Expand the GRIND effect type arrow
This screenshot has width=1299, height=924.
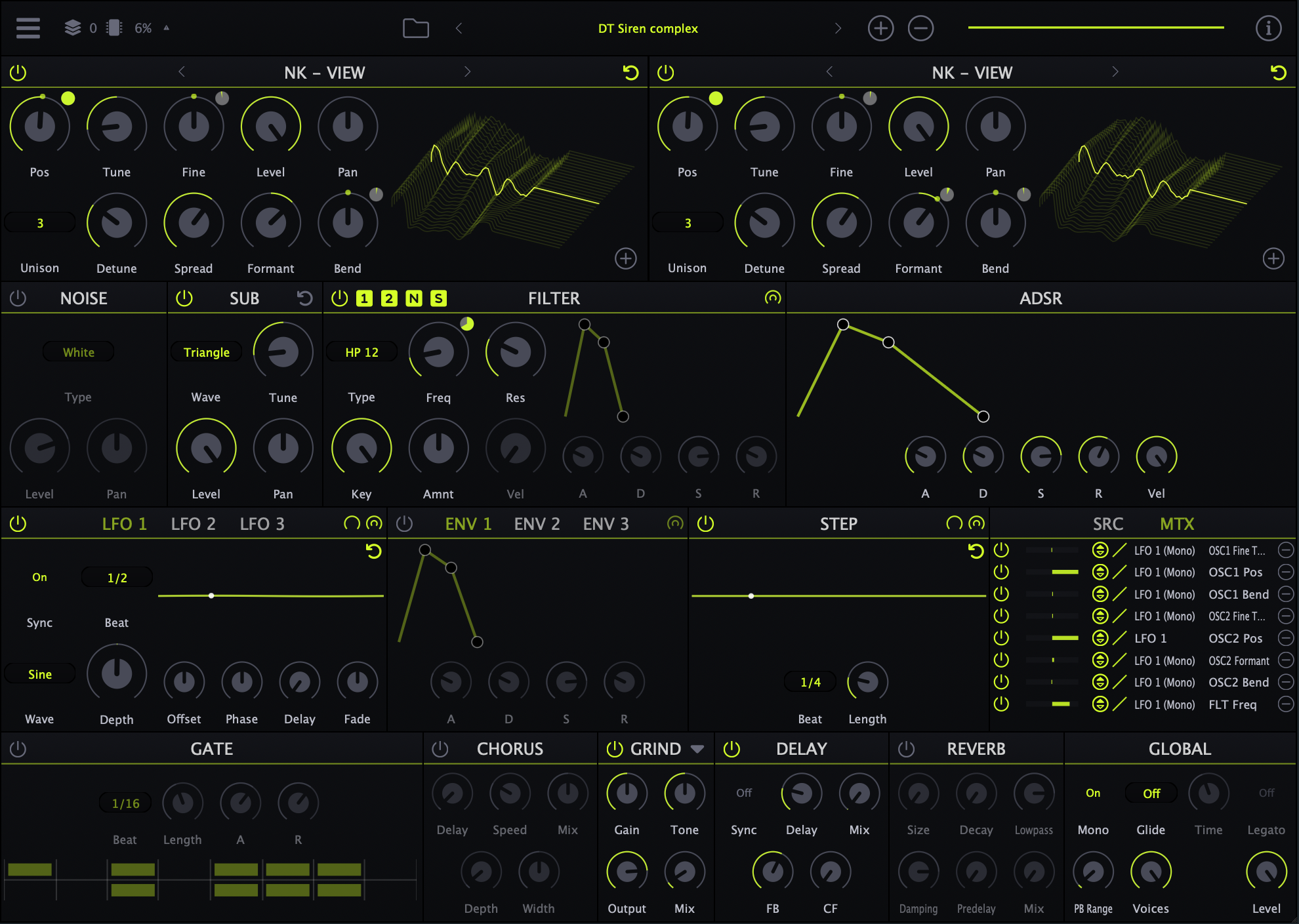[697, 749]
